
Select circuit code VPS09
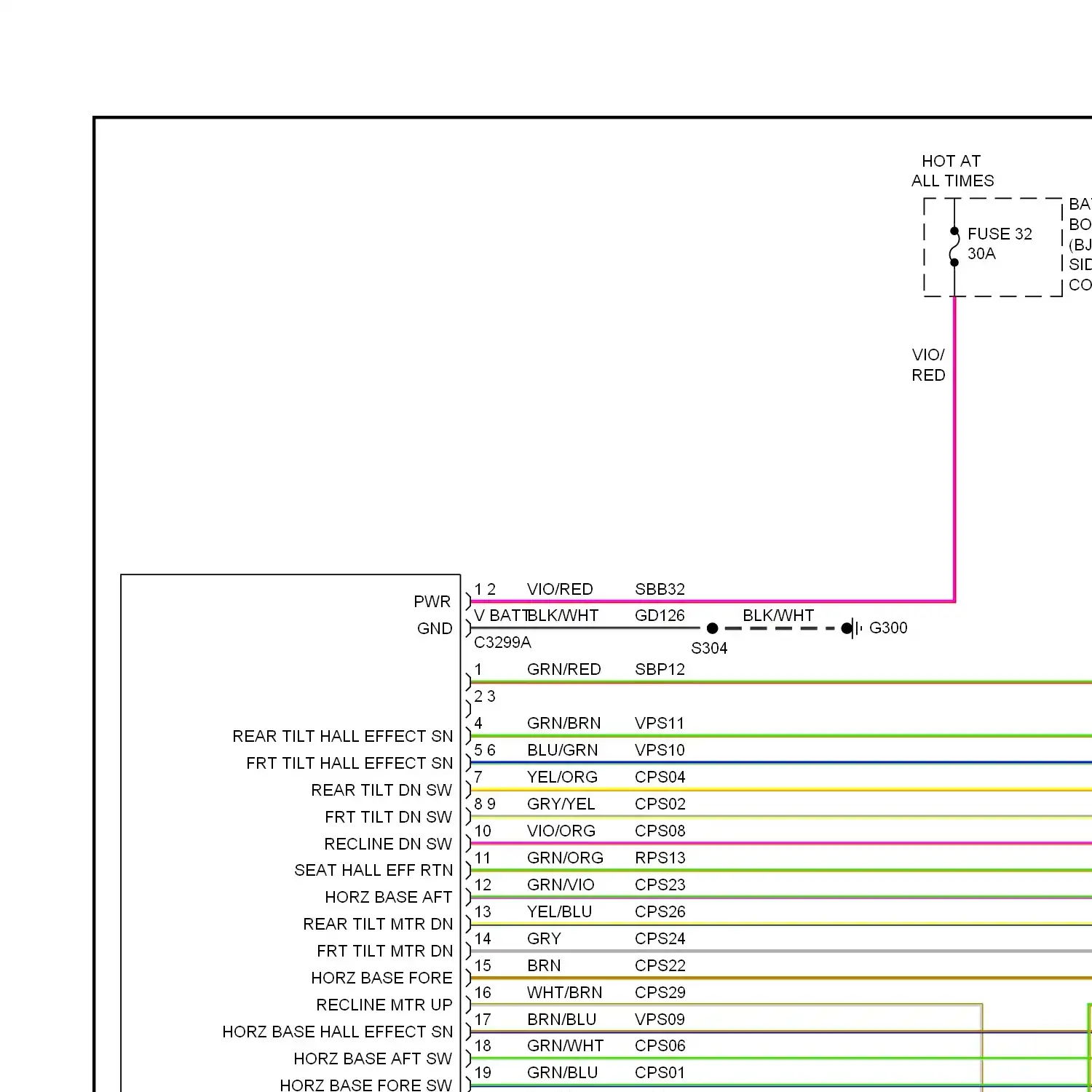tap(660, 1019)
